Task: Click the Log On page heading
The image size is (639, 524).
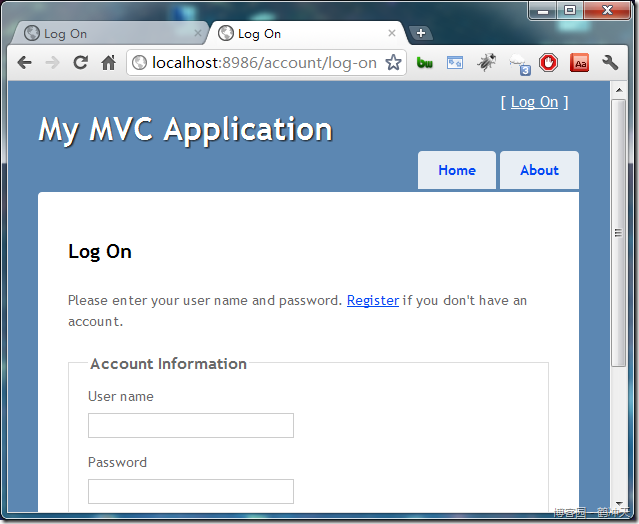Action: click(x=100, y=252)
